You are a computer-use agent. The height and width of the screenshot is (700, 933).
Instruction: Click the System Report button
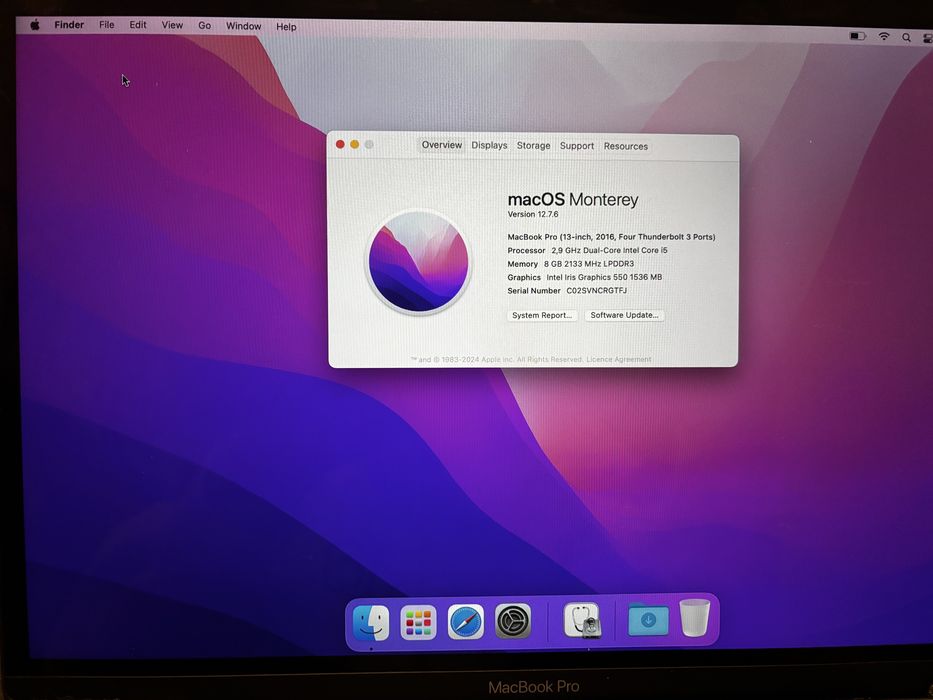tap(542, 315)
